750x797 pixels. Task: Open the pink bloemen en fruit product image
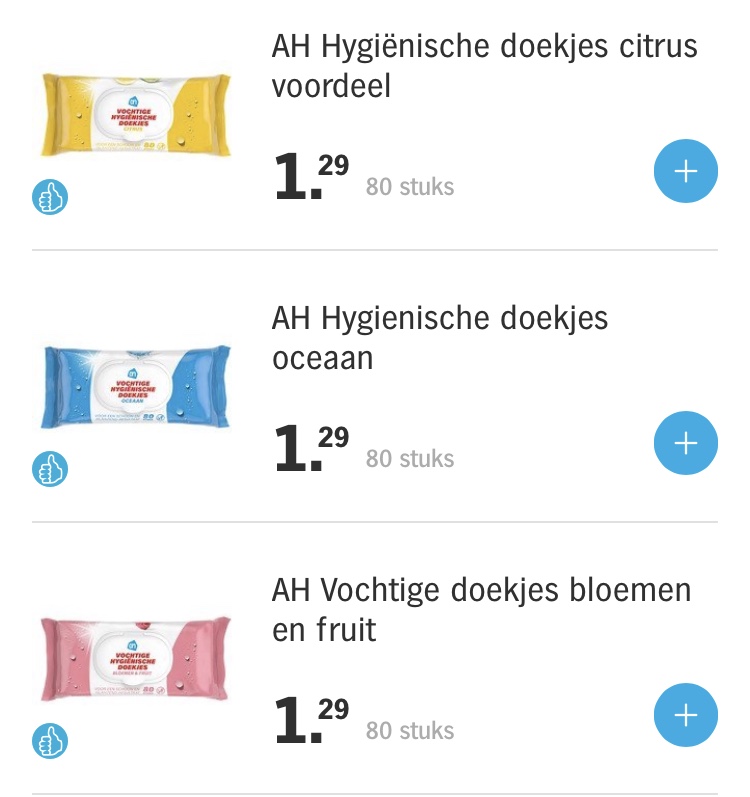[x=136, y=659]
